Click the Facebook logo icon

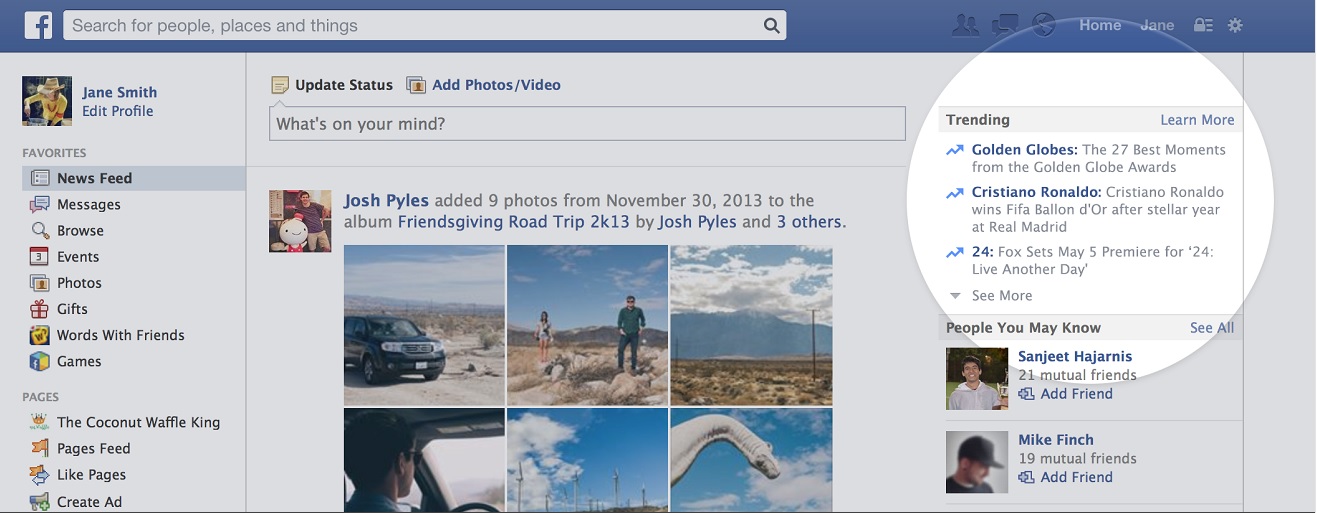coord(38,25)
